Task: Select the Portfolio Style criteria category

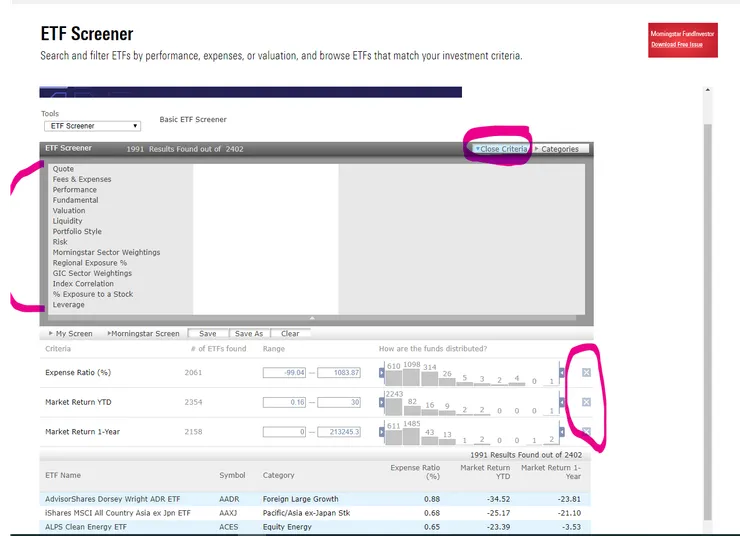Action: 77,231
